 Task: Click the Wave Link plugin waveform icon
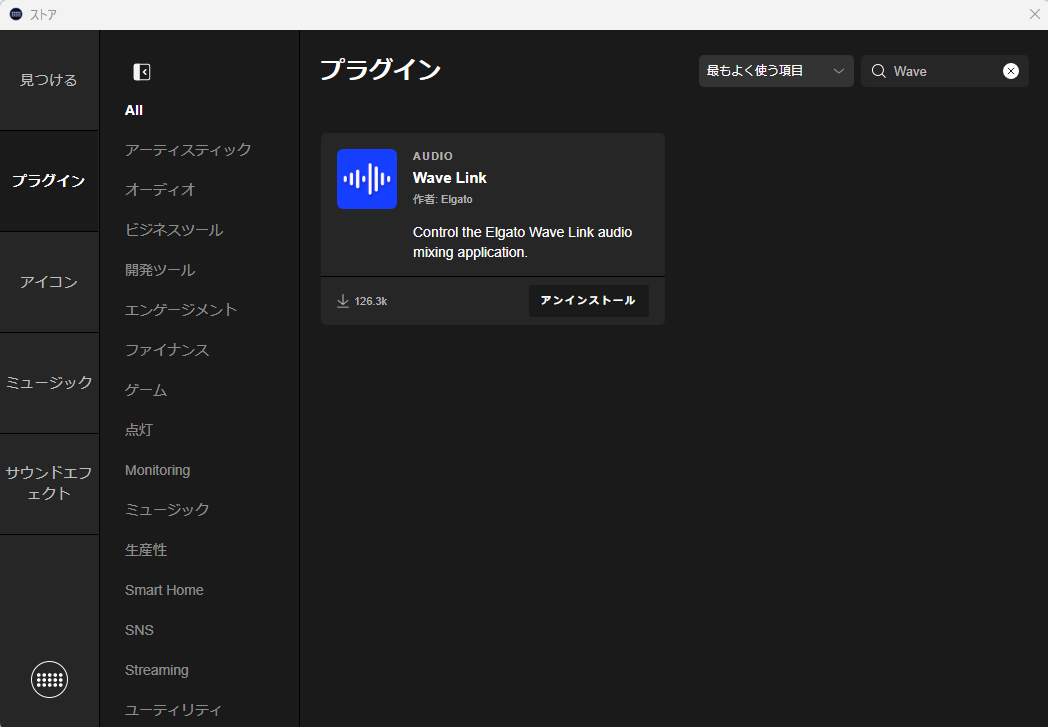[367, 179]
